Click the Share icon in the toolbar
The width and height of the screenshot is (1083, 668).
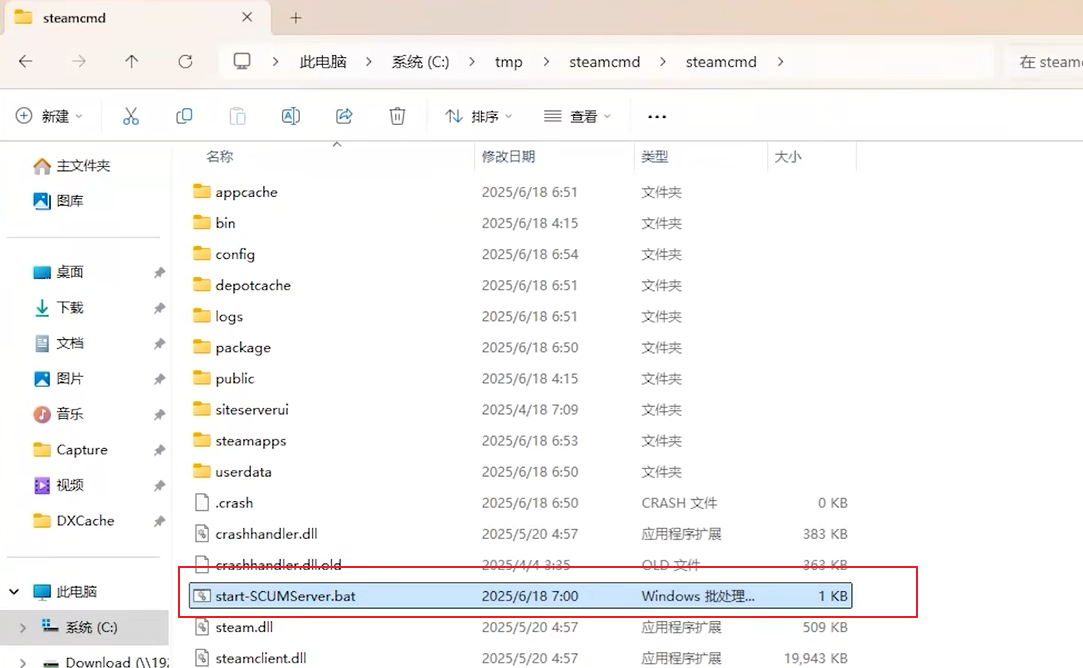(x=344, y=116)
